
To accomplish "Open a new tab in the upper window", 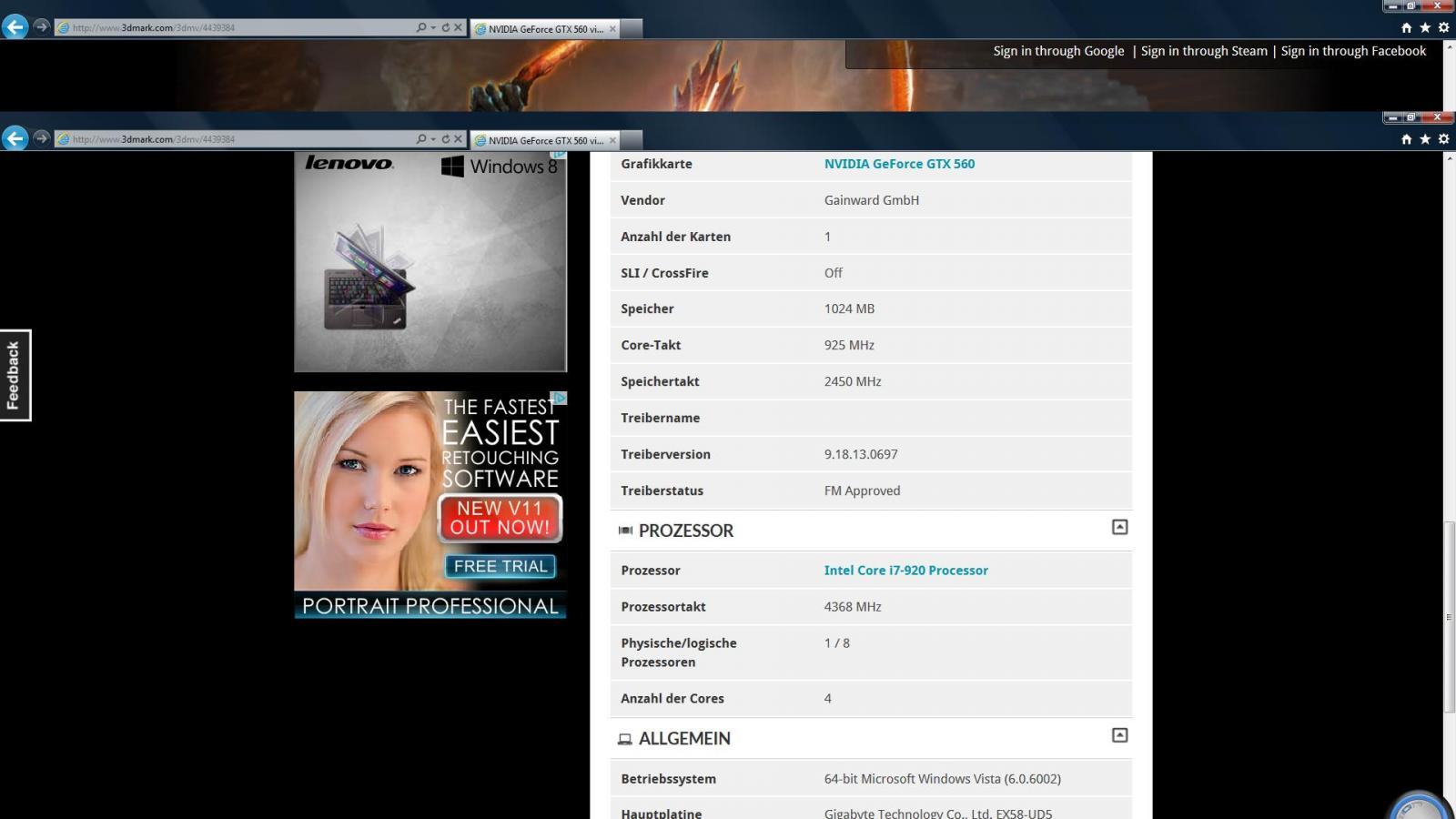I will click(x=633, y=29).
